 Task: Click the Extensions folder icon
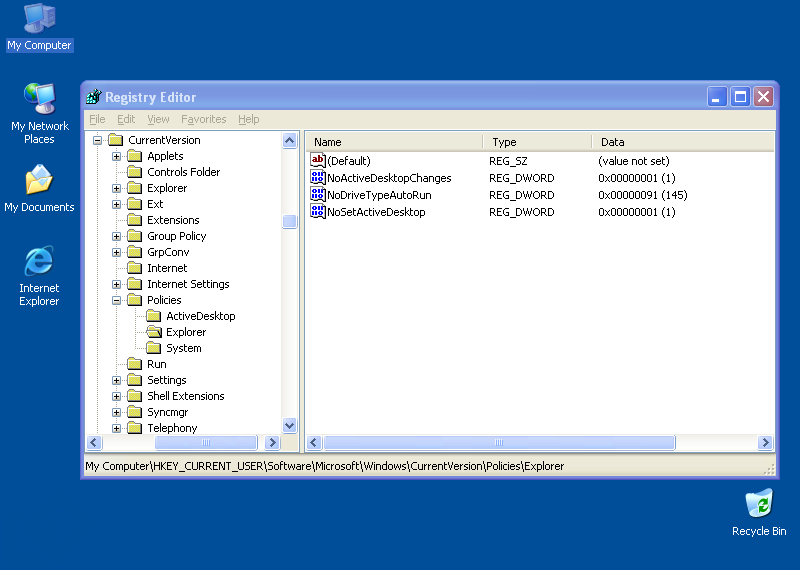(x=135, y=220)
